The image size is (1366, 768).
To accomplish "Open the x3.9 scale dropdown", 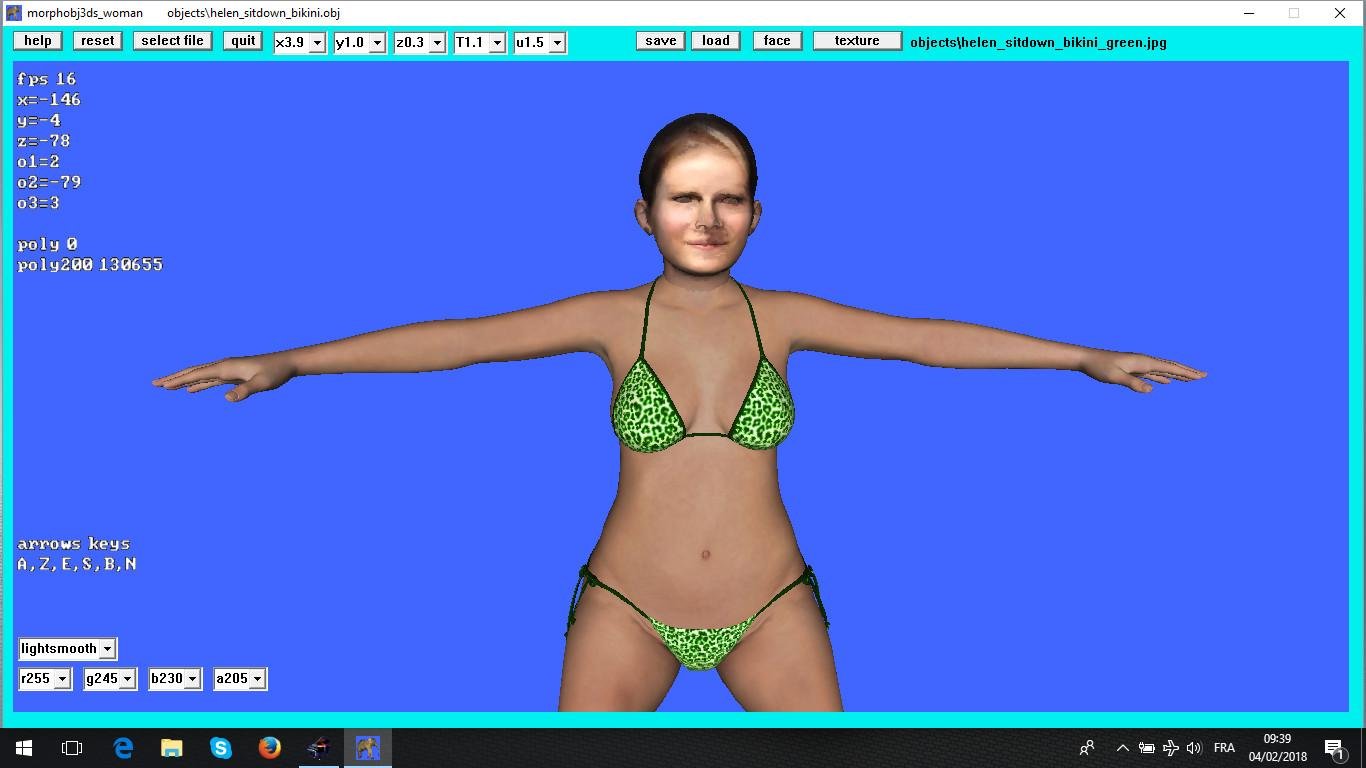I will 300,42.
